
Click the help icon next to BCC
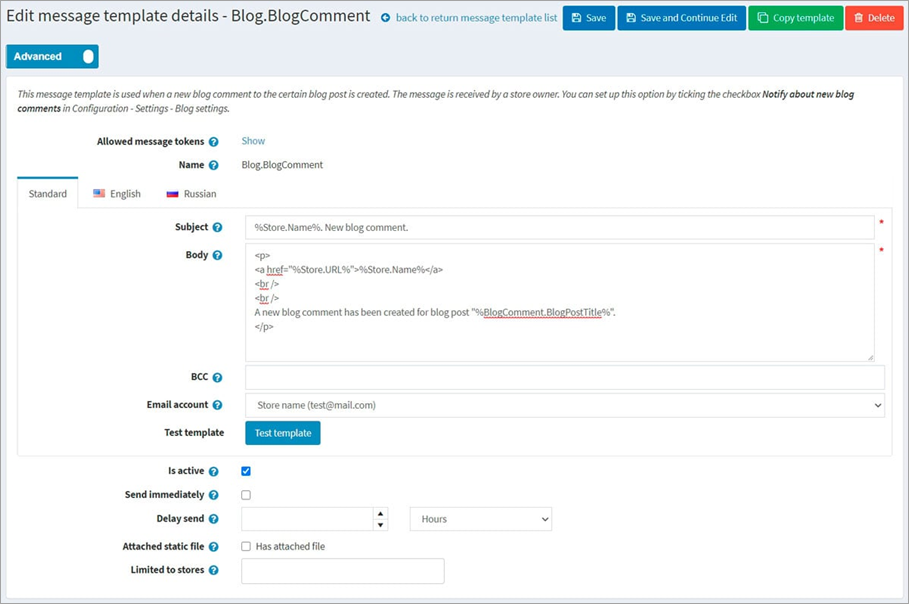[x=217, y=378]
